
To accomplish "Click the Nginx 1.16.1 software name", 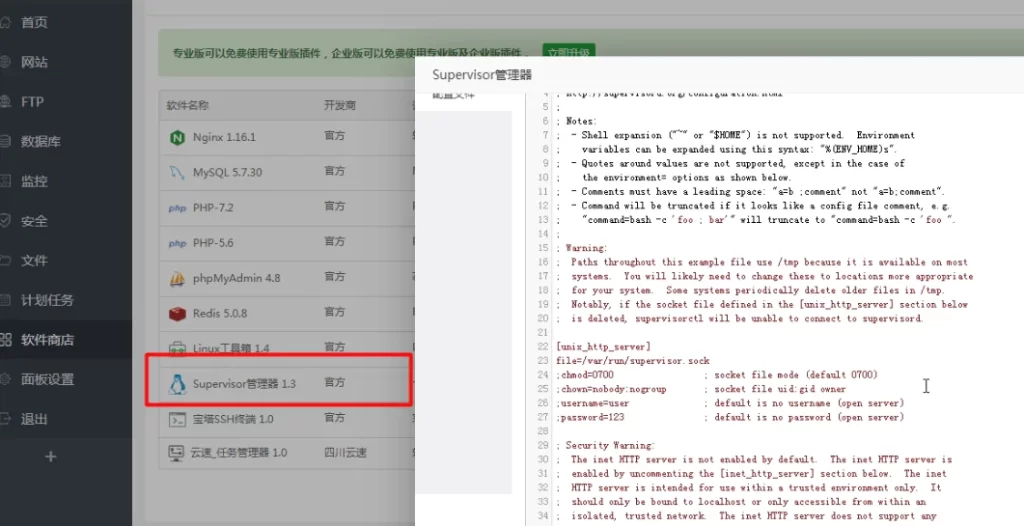I will [x=224, y=137].
